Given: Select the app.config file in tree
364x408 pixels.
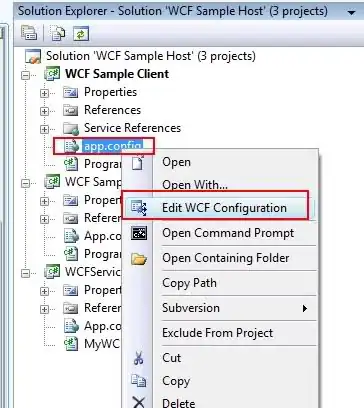Looking at the screenshot, I should coord(113,146).
